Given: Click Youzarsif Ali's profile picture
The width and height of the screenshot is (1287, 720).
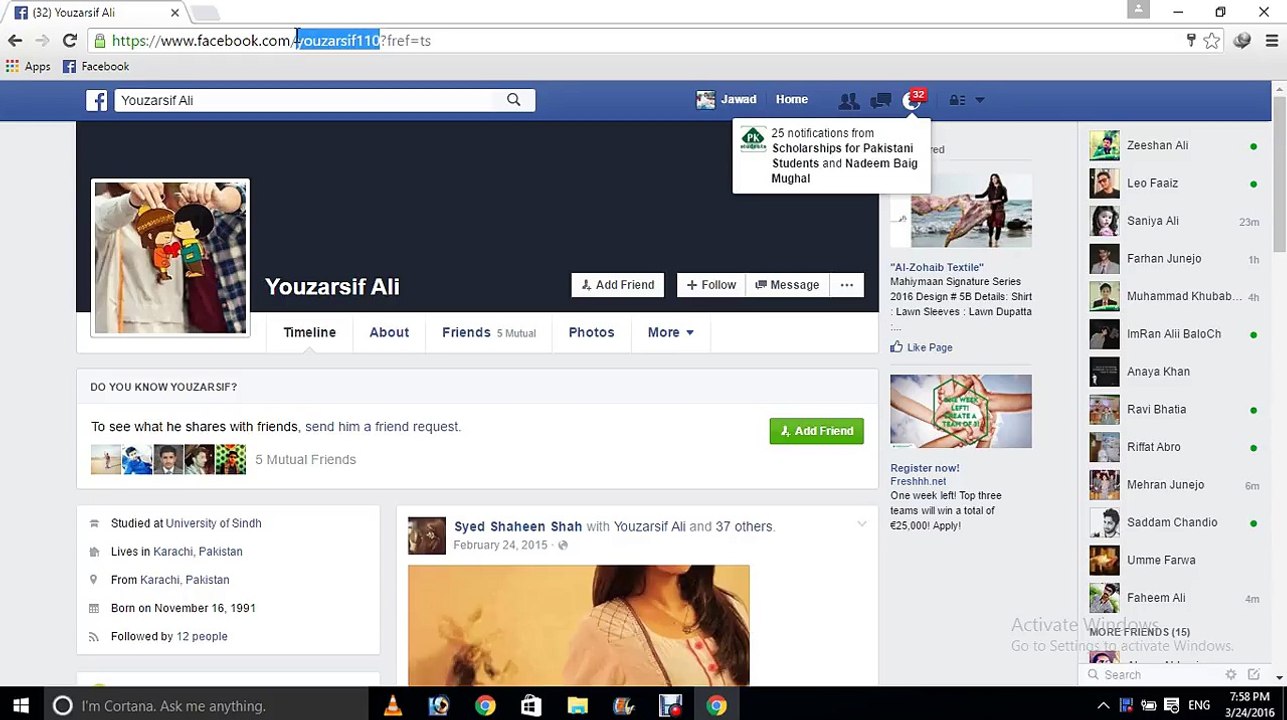Looking at the screenshot, I should (x=170, y=258).
